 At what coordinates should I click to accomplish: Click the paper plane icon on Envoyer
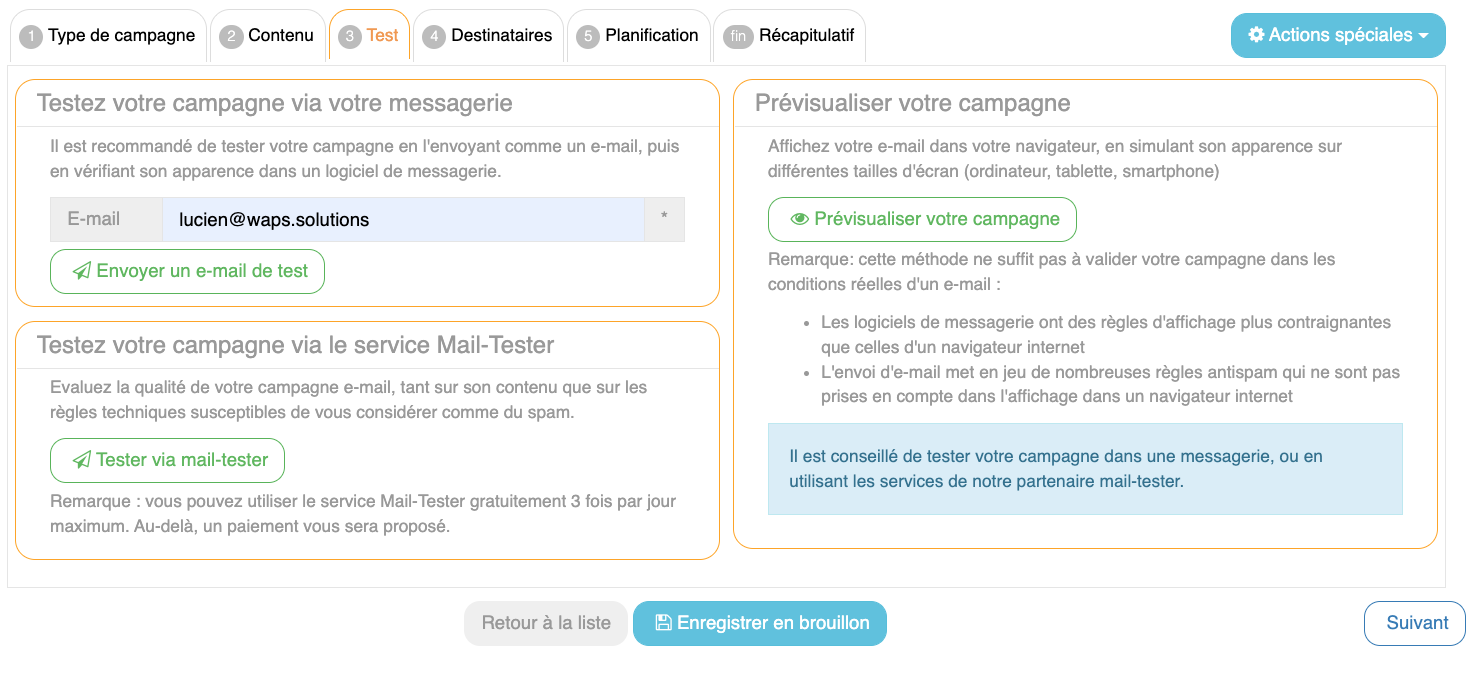coord(82,271)
